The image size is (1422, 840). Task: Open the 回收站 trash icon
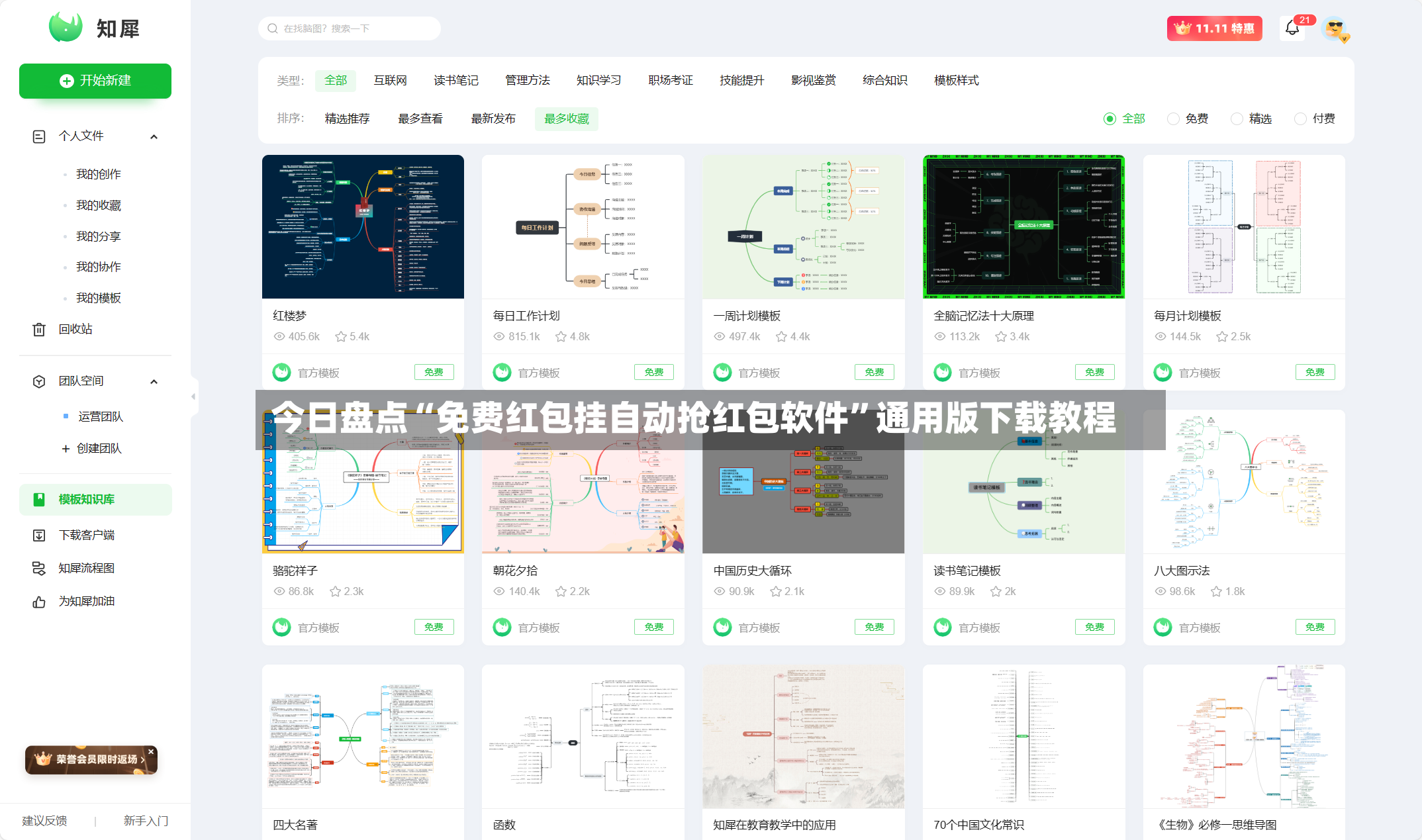point(39,330)
